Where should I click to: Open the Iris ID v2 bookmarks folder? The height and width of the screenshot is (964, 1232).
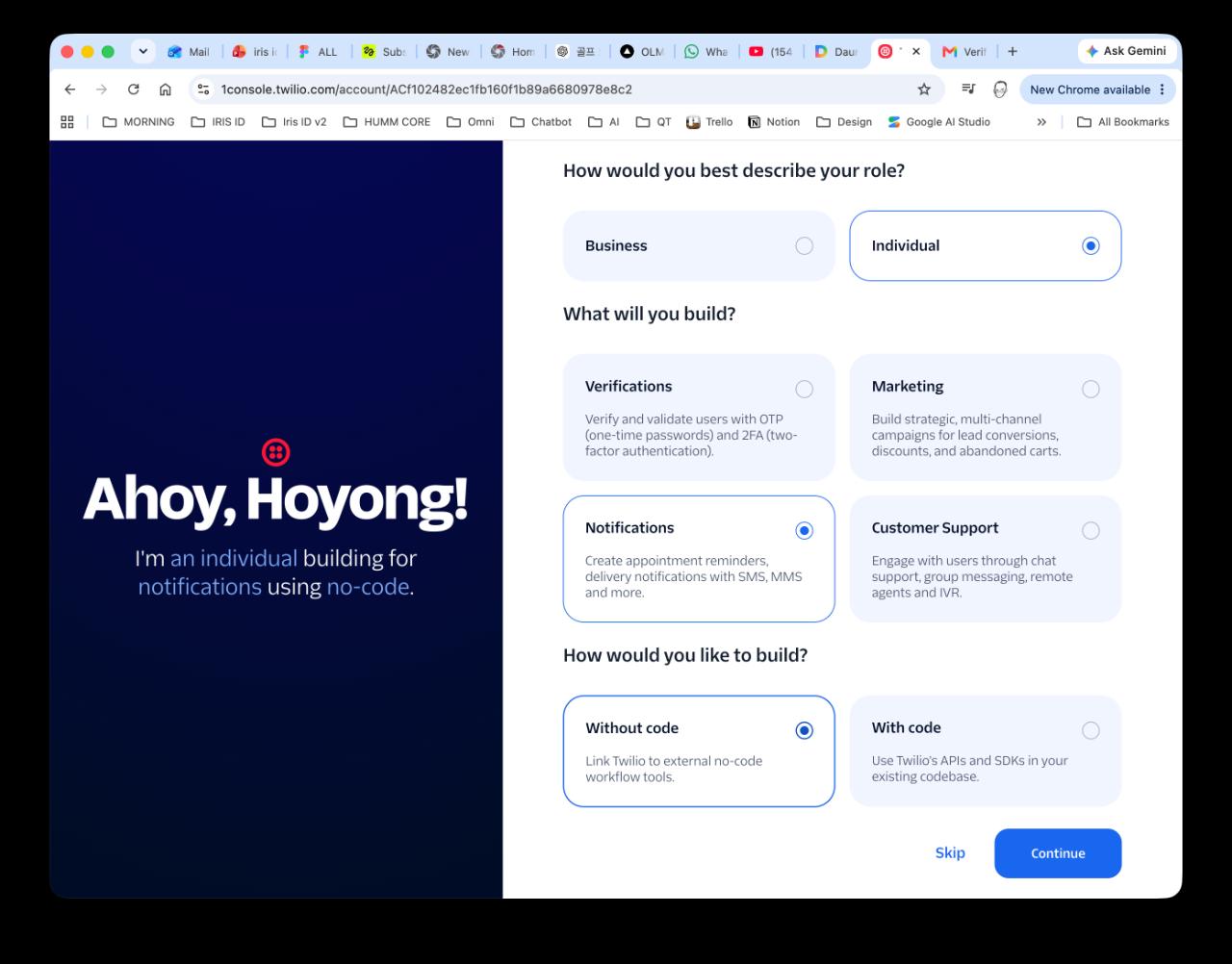coord(295,122)
